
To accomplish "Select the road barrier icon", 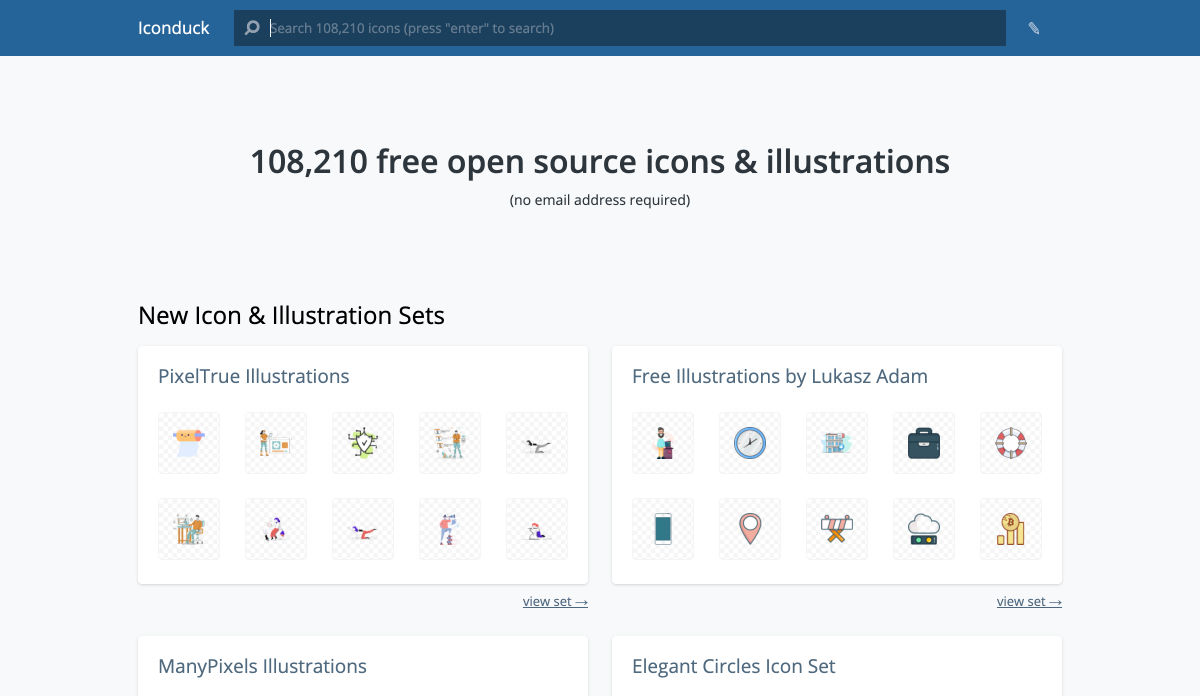I will click(x=837, y=529).
